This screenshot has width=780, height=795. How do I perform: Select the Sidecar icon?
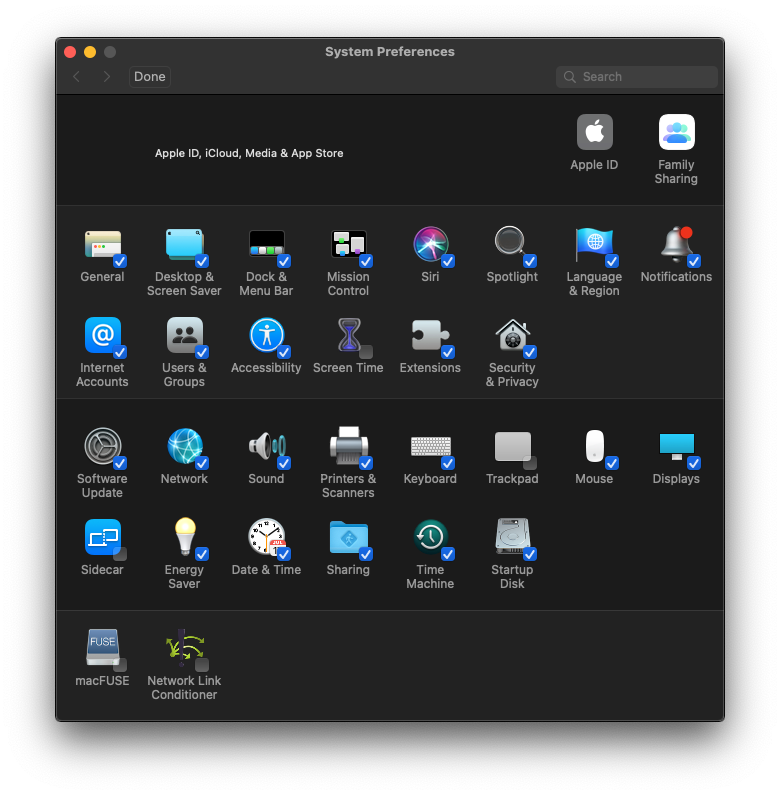102,537
